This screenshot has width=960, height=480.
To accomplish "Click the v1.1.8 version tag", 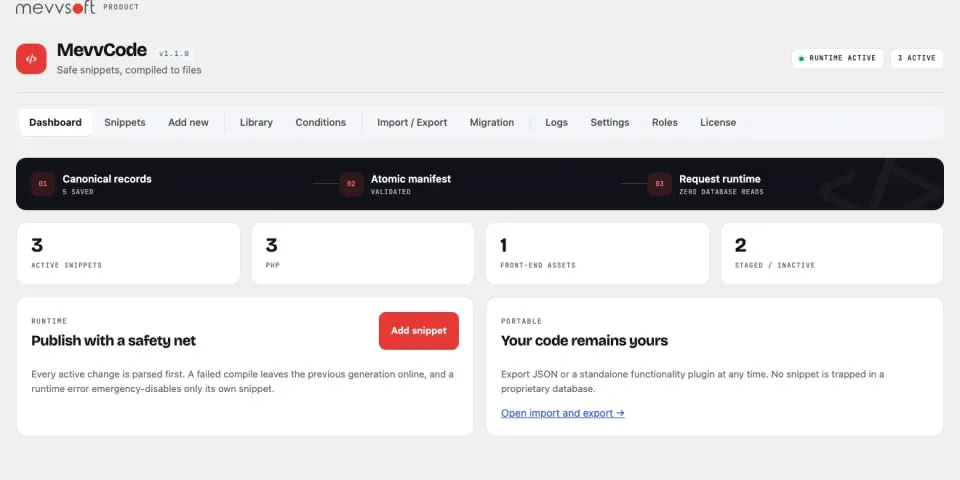I will click(x=174, y=54).
